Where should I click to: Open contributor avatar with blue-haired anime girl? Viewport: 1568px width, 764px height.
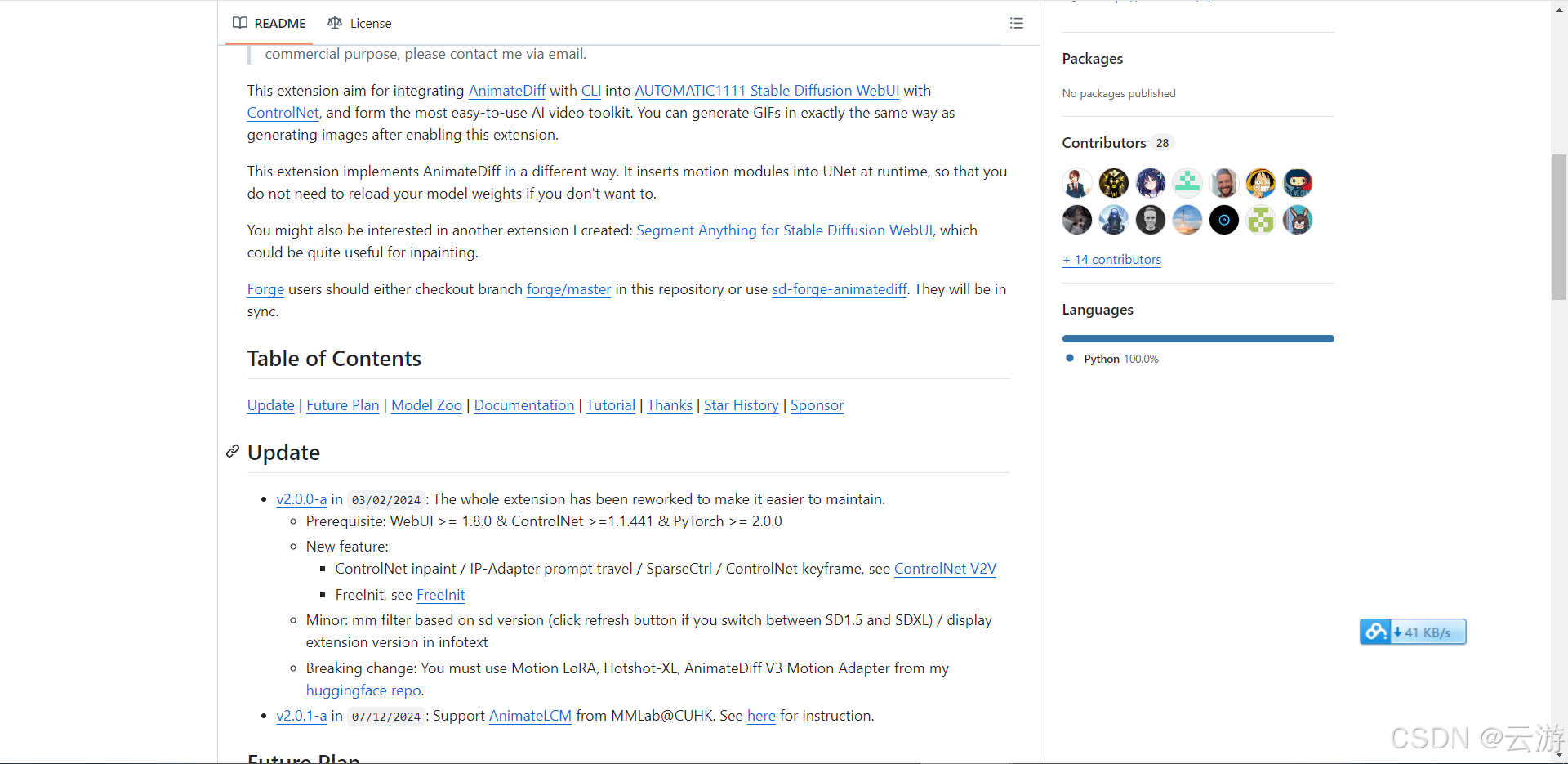coord(1151,183)
